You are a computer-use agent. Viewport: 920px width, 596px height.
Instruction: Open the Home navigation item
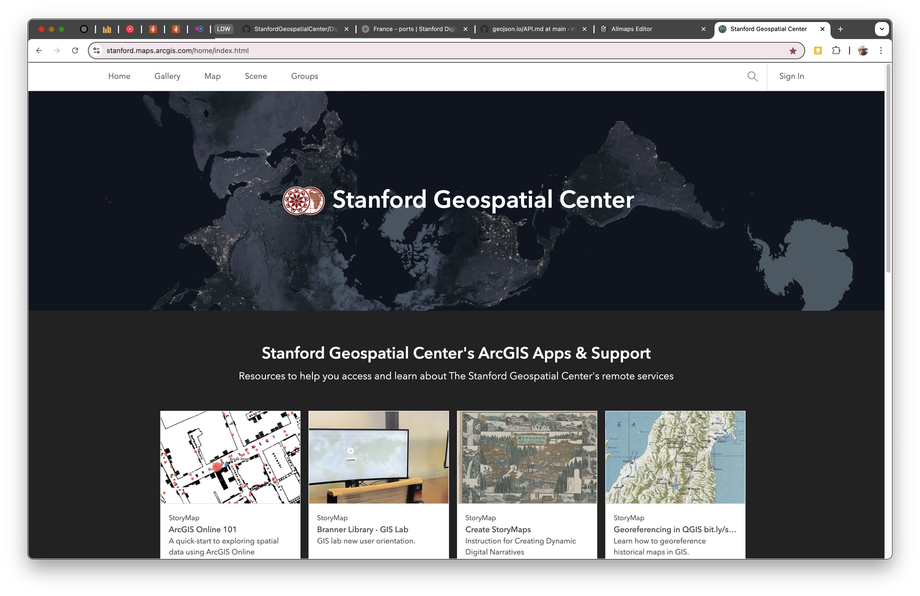point(119,76)
